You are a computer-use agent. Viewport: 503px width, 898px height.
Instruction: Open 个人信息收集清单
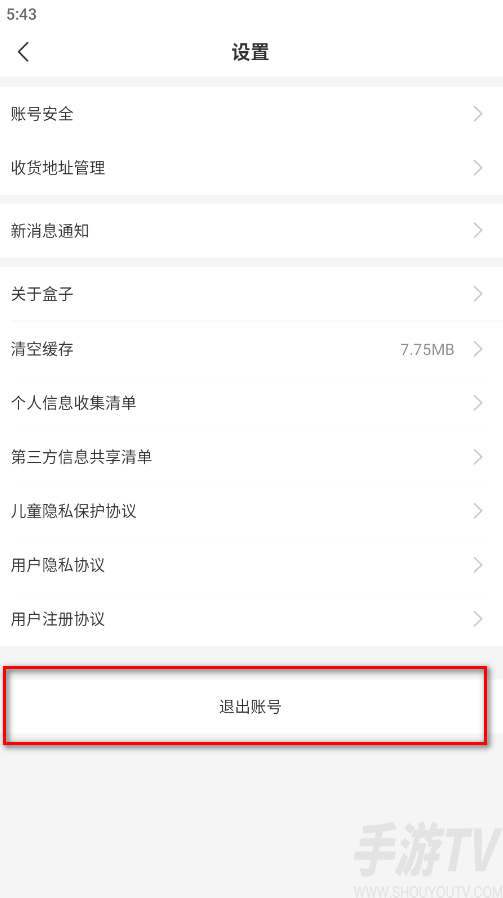252,403
